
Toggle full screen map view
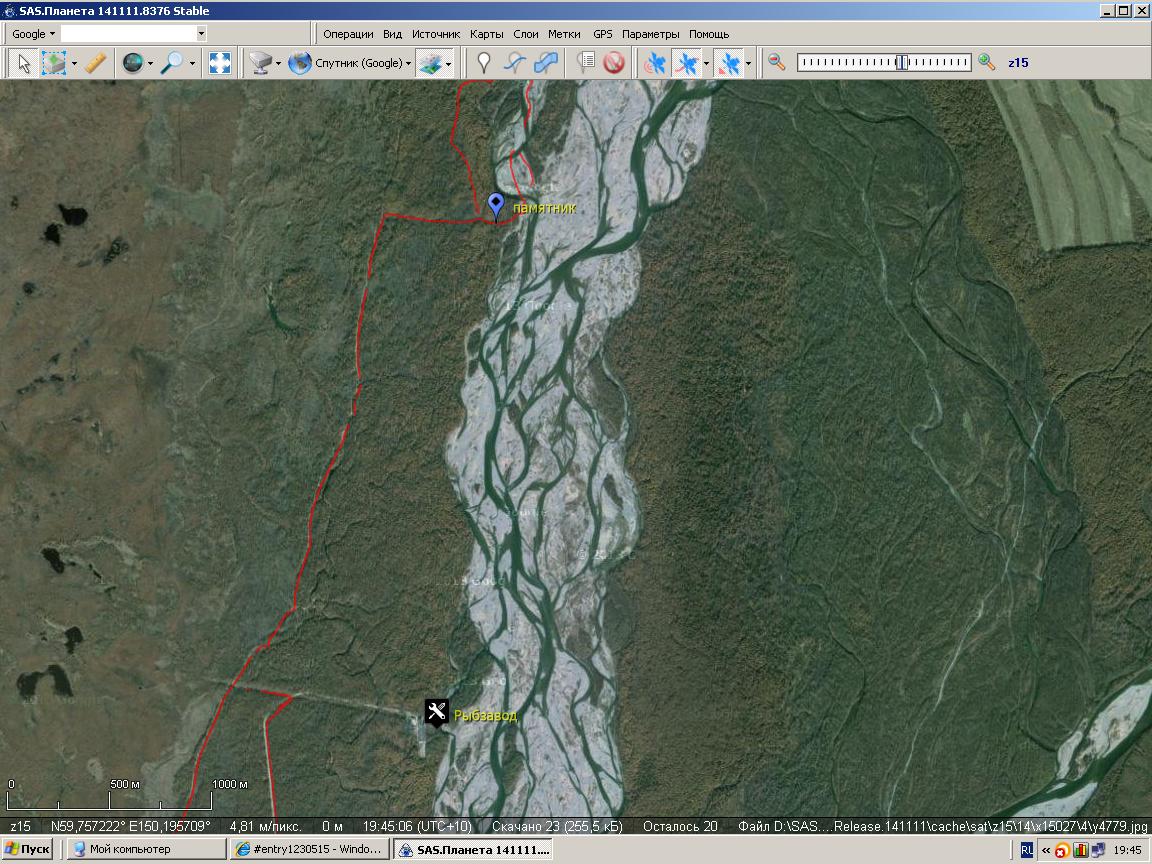[219, 63]
